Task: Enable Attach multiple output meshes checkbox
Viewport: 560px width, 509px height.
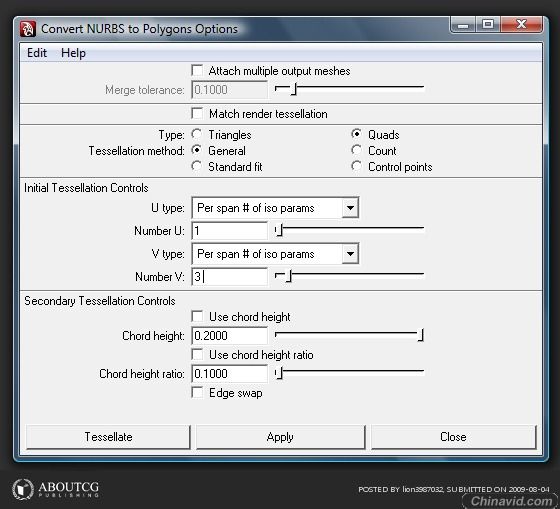Action: [197, 70]
